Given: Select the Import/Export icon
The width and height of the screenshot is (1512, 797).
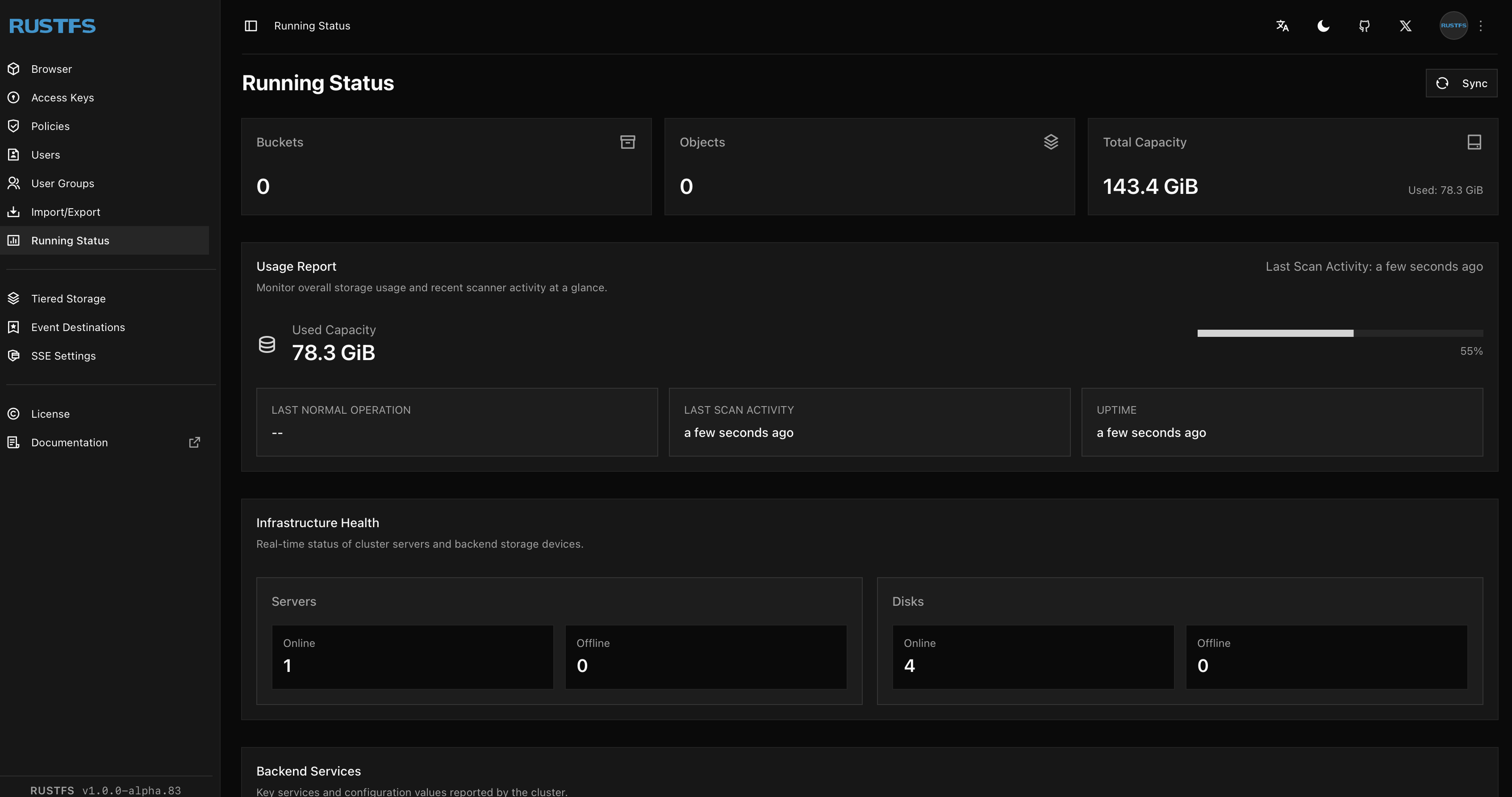Looking at the screenshot, I should point(14,211).
